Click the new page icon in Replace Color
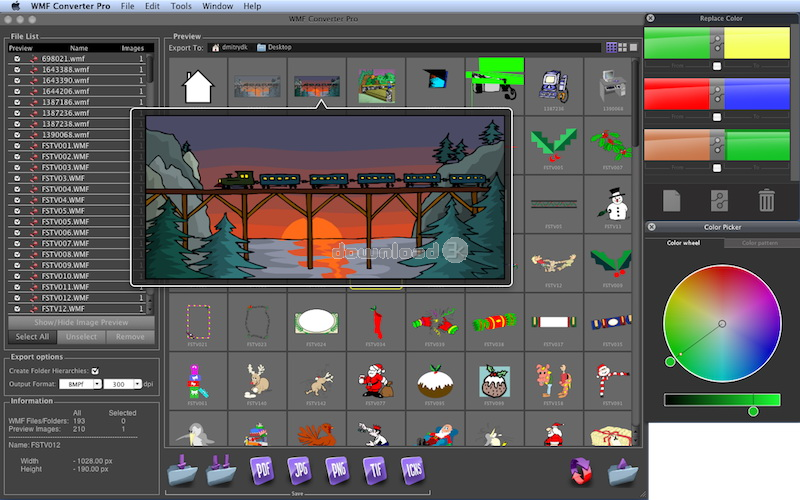800x500 pixels. coord(671,200)
